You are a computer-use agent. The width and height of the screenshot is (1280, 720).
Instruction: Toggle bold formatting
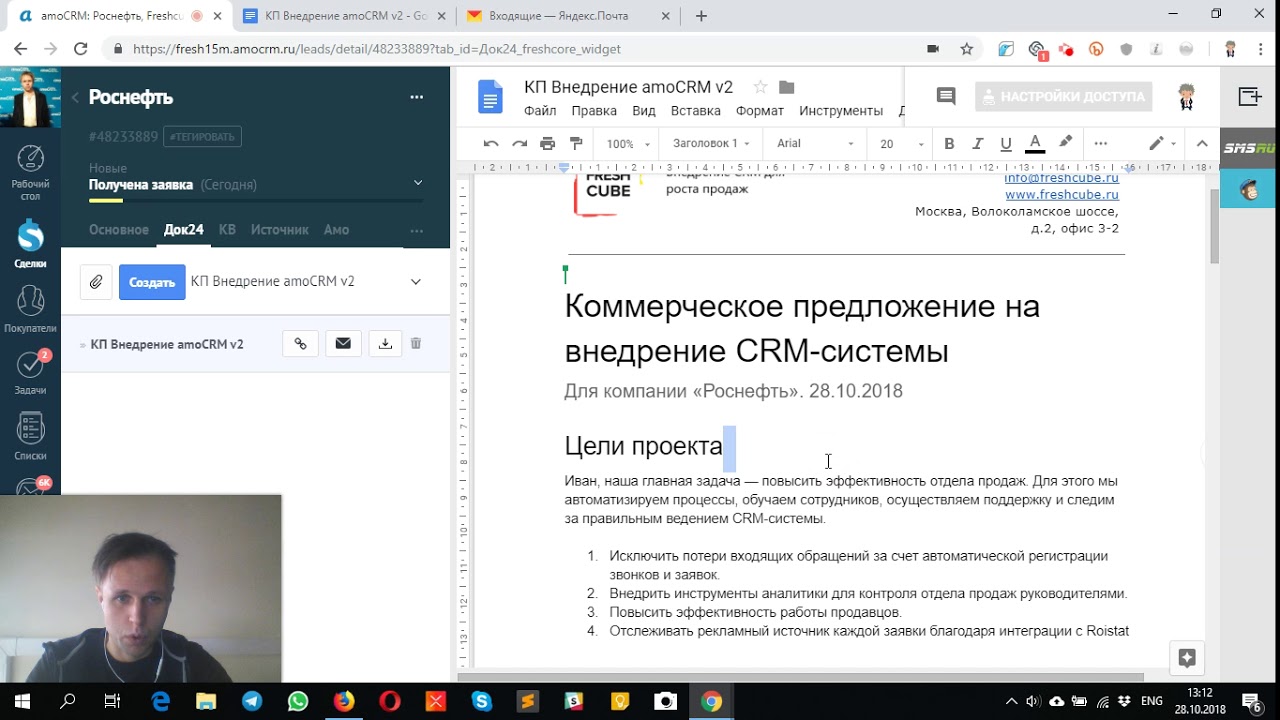tap(949, 143)
